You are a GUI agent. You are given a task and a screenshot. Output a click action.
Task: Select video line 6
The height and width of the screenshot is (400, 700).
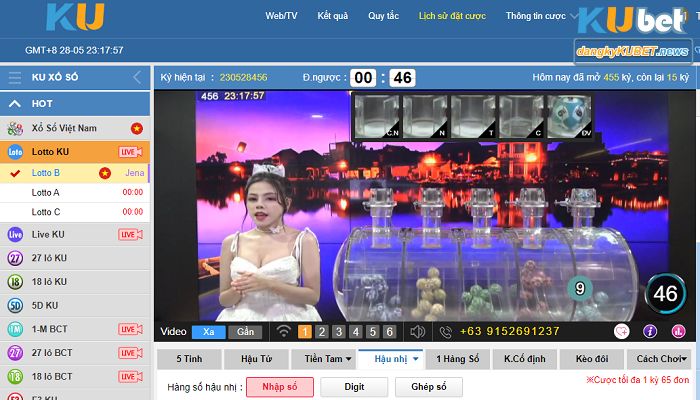(390, 332)
